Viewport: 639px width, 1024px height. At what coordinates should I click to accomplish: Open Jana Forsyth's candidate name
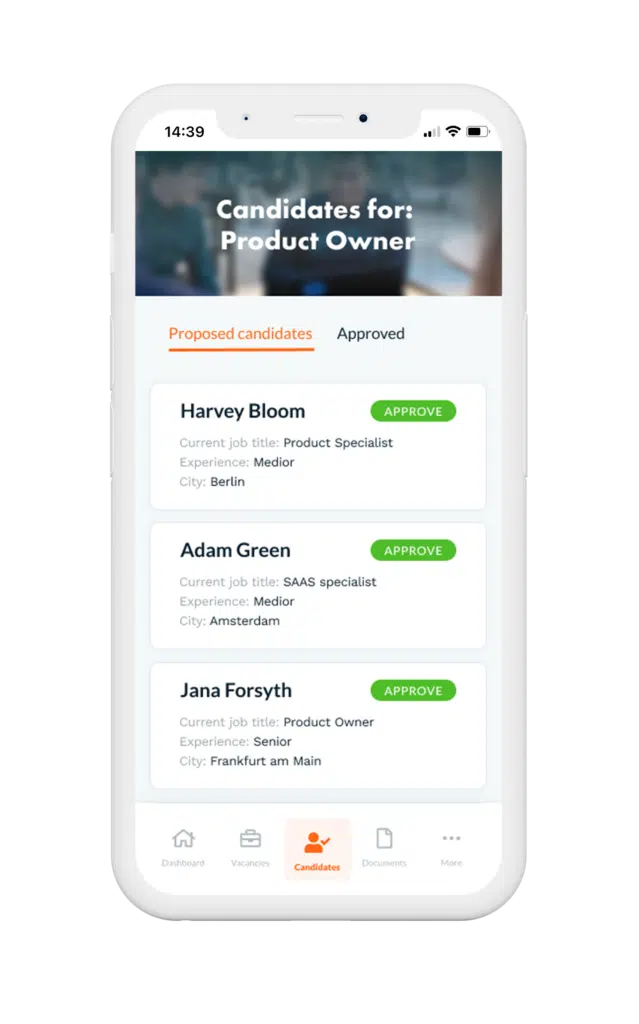coord(236,690)
